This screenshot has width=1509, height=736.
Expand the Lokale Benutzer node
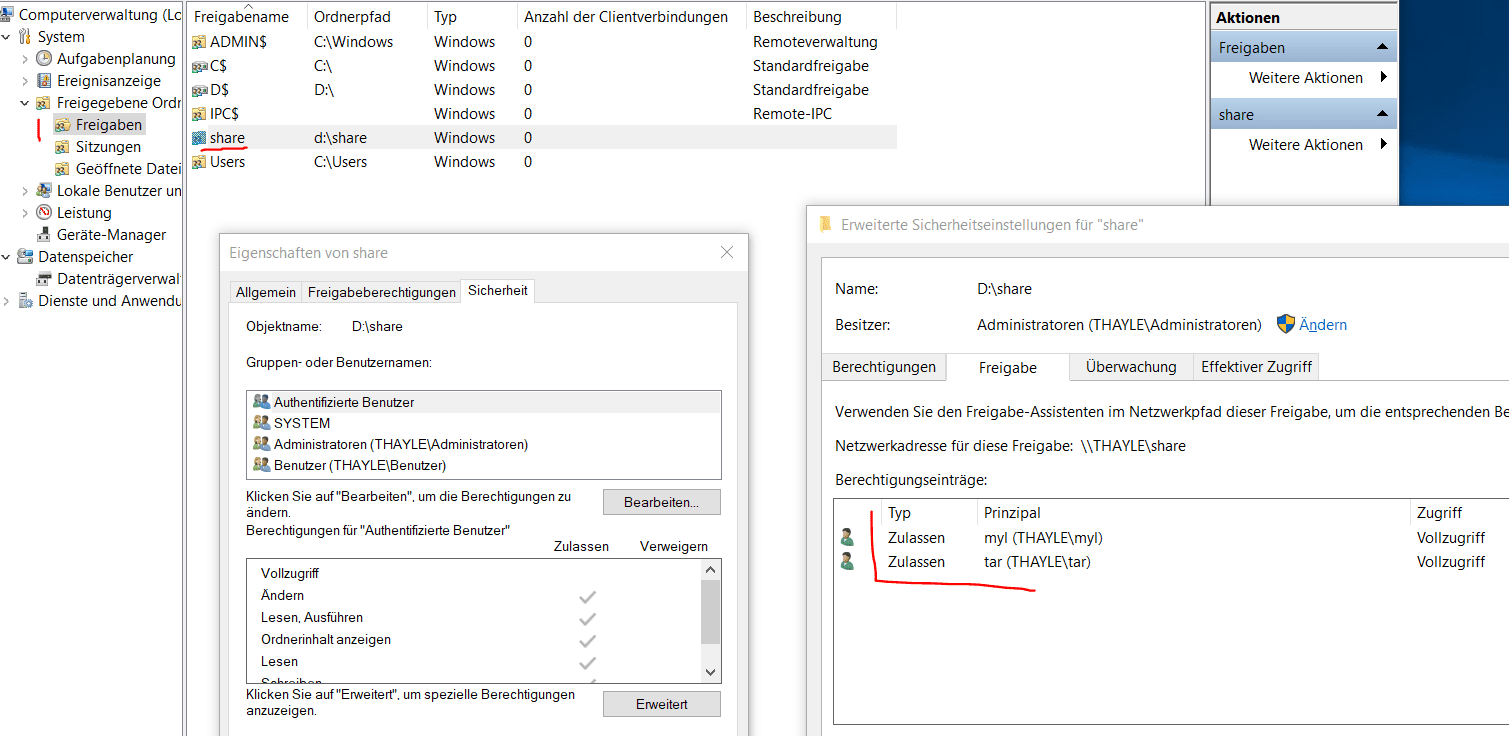pyautogui.click(x=25, y=190)
